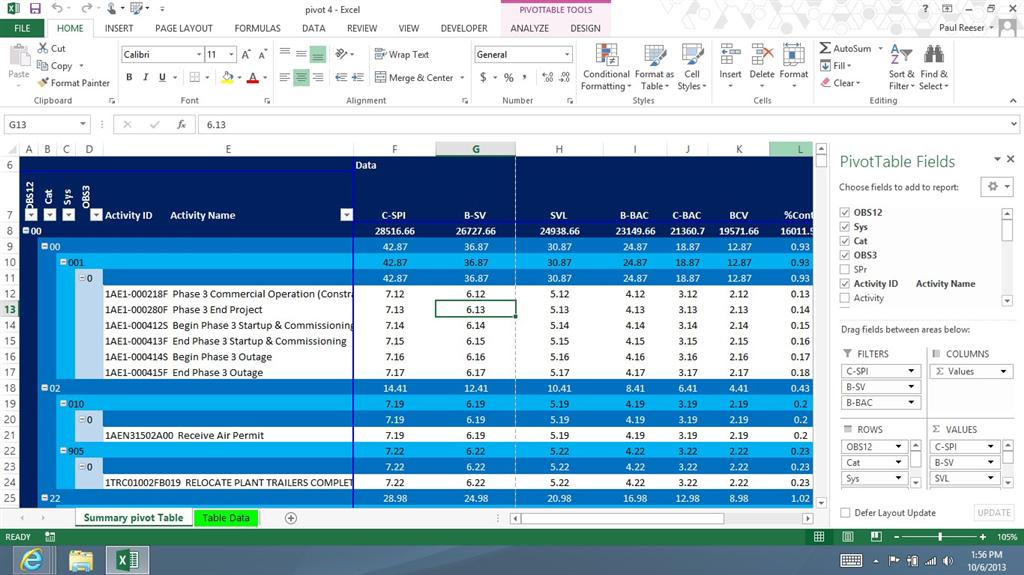Enable Defer Layout Update checkbox
This screenshot has height=575, width=1024.
coord(846,513)
